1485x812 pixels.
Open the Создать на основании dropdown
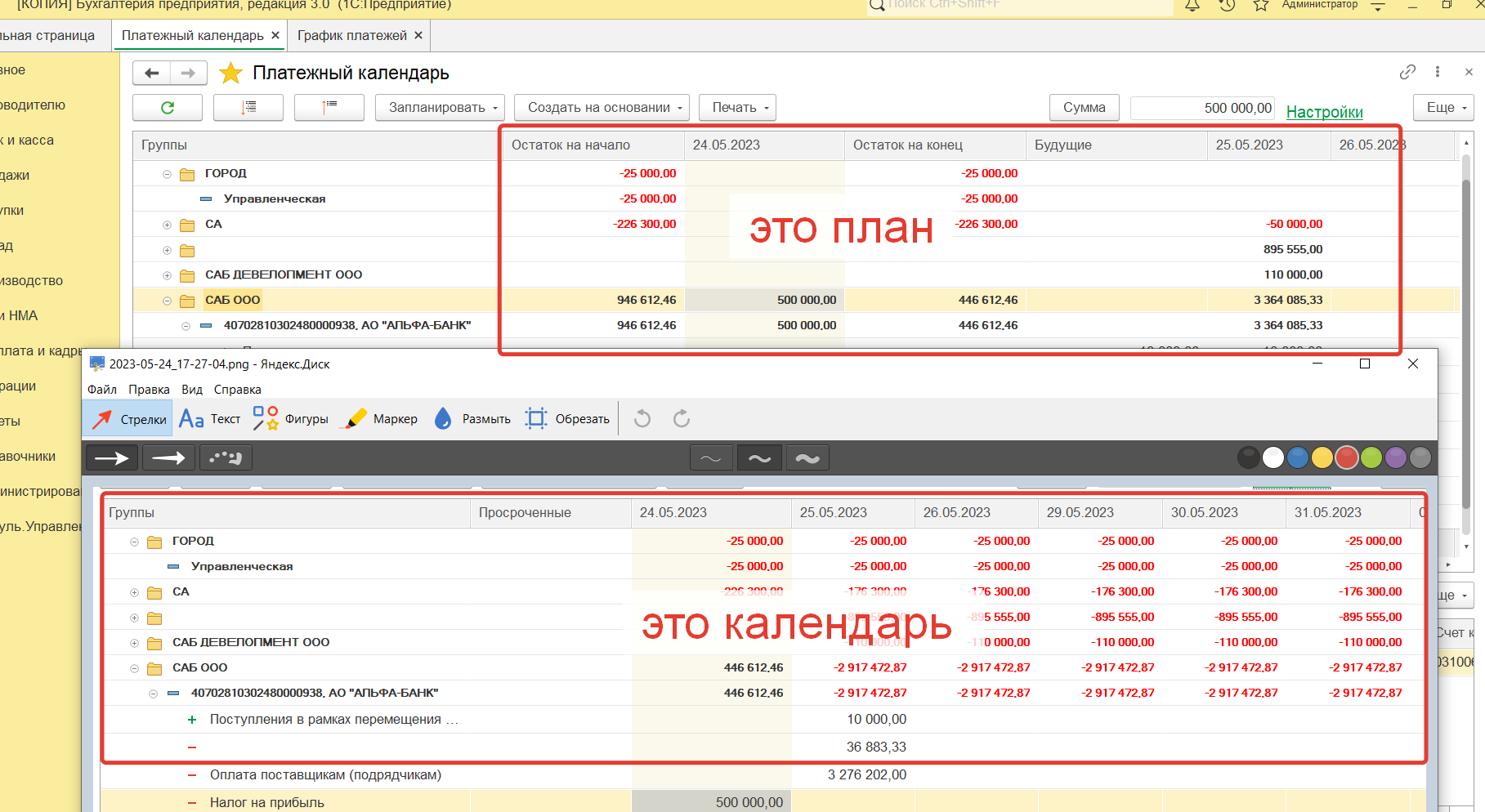pos(602,107)
